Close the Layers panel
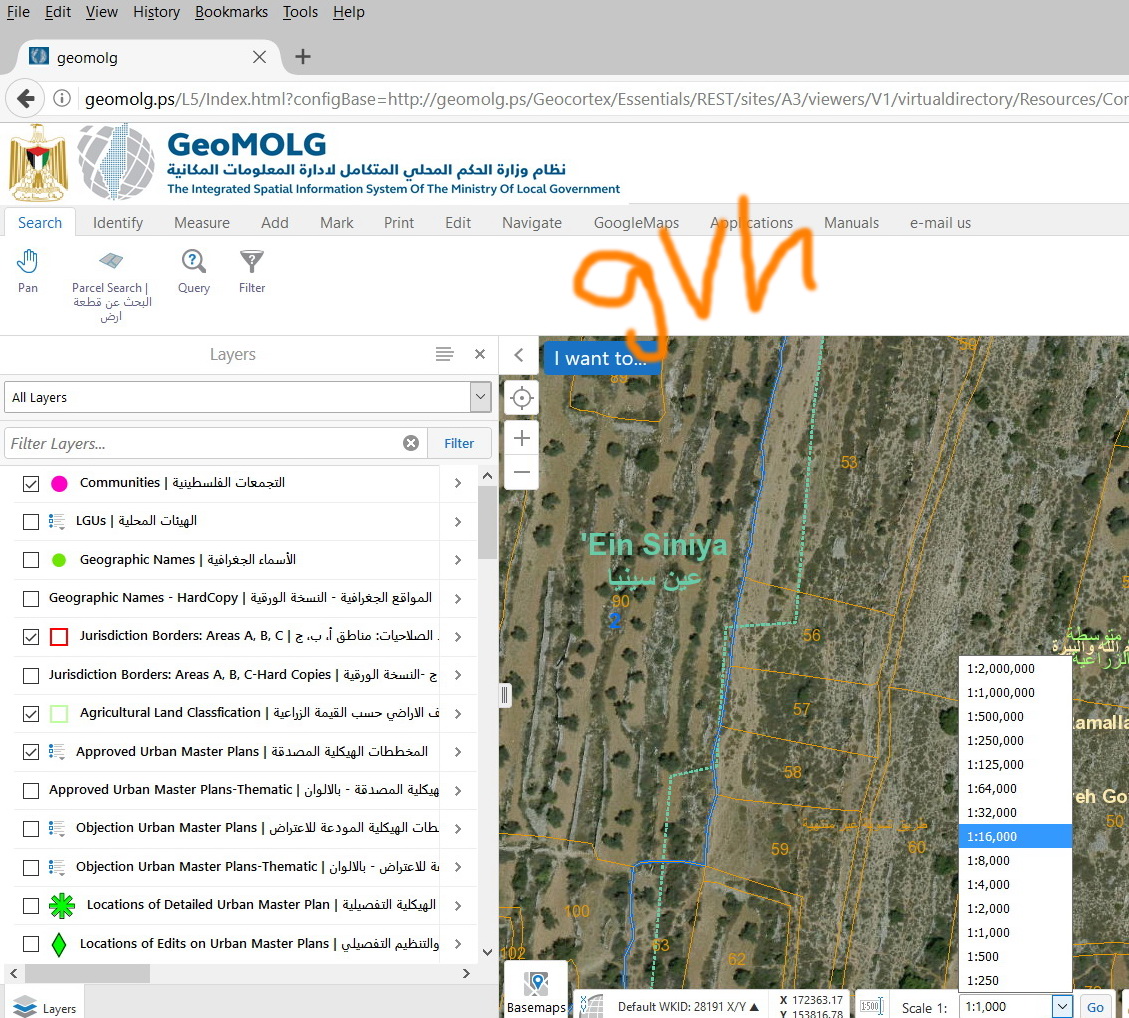 pyautogui.click(x=480, y=354)
